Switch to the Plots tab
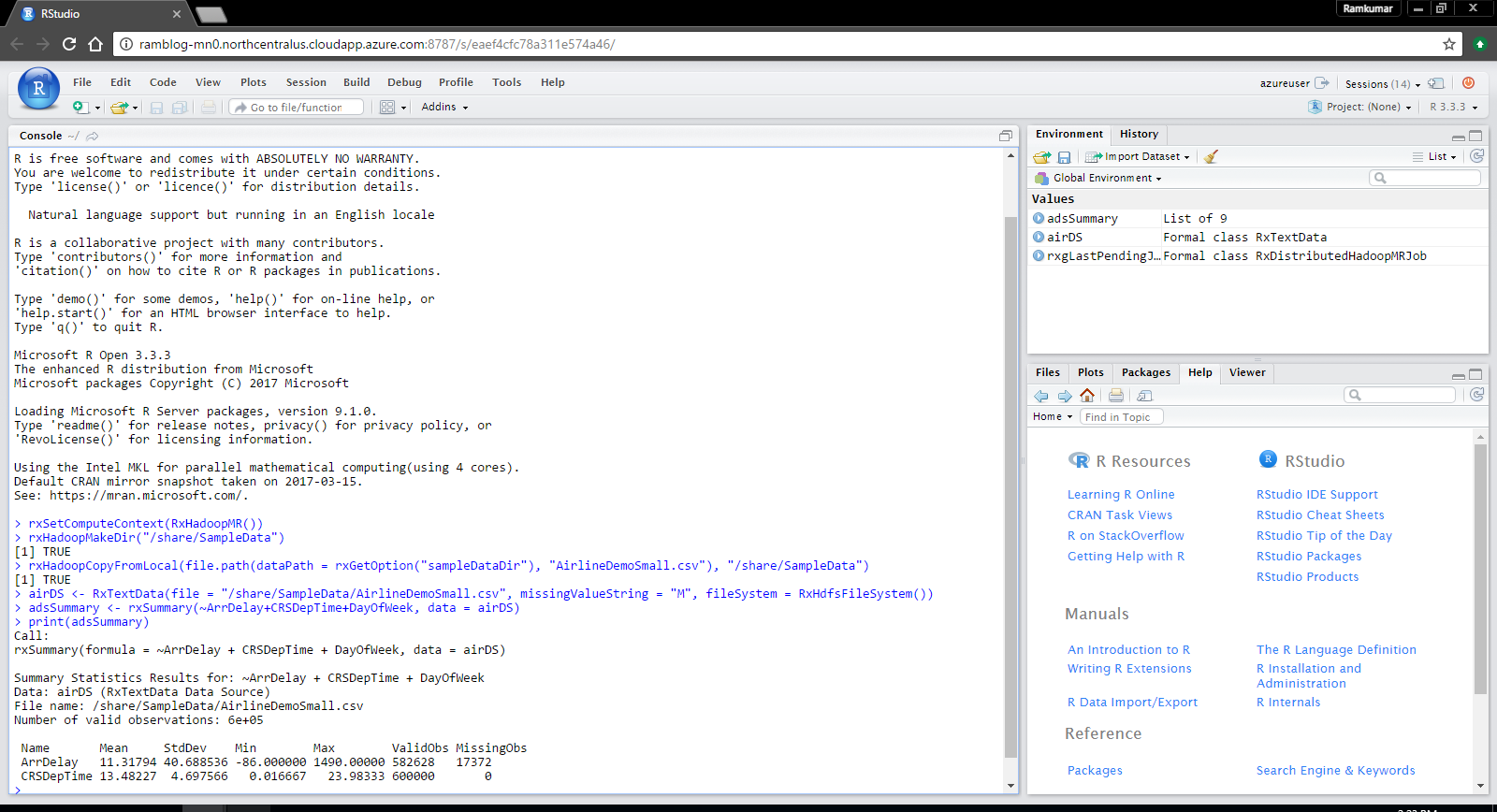 pyautogui.click(x=1091, y=372)
